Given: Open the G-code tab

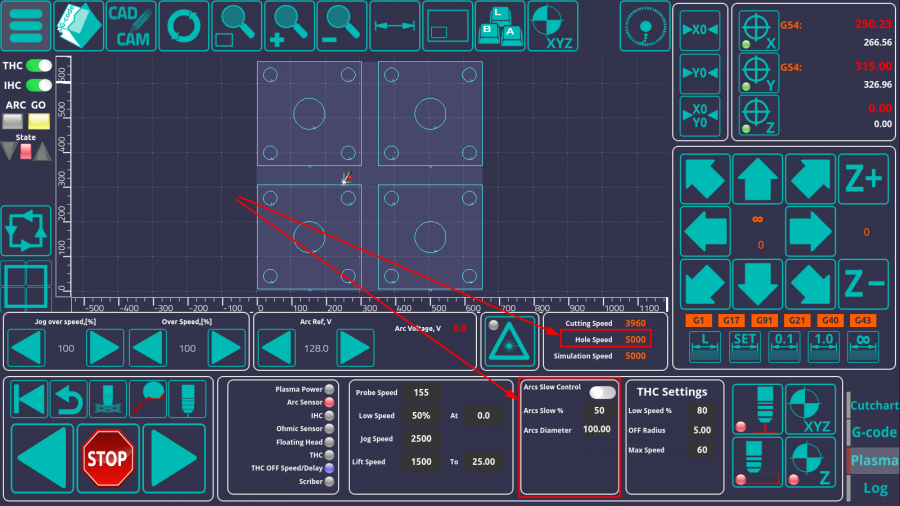Looking at the screenshot, I should 874,433.
